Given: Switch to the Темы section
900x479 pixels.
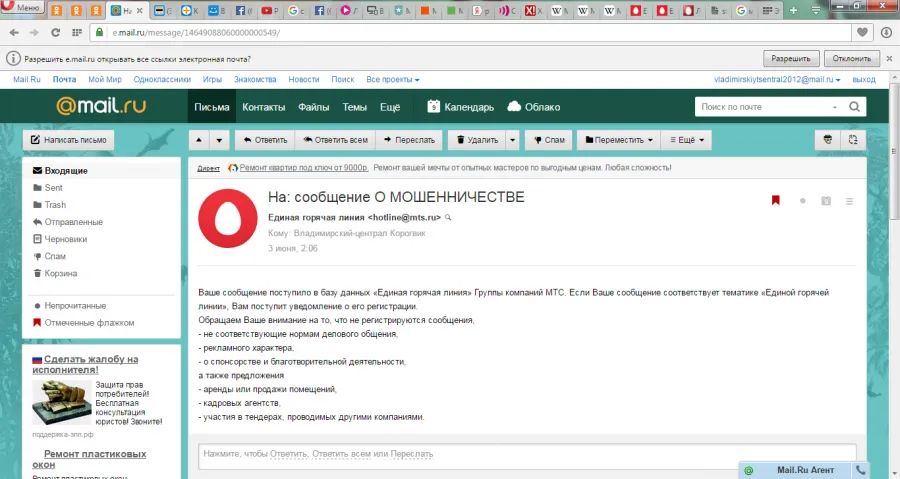Looking at the screenshot, I should pyautogui.click(x=355, y=107).
